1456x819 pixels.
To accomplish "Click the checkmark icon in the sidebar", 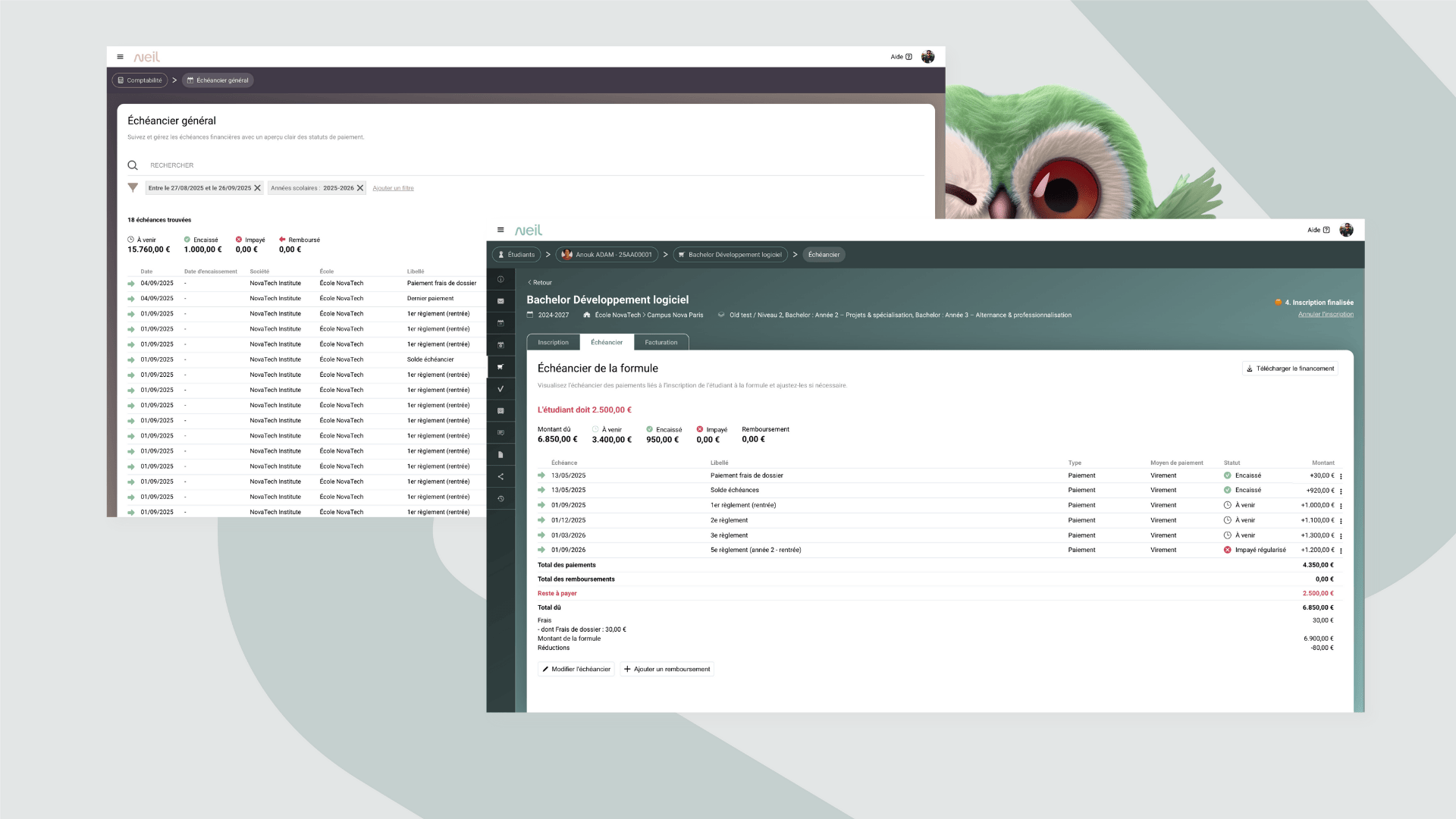I will click(x=500, y=389).
